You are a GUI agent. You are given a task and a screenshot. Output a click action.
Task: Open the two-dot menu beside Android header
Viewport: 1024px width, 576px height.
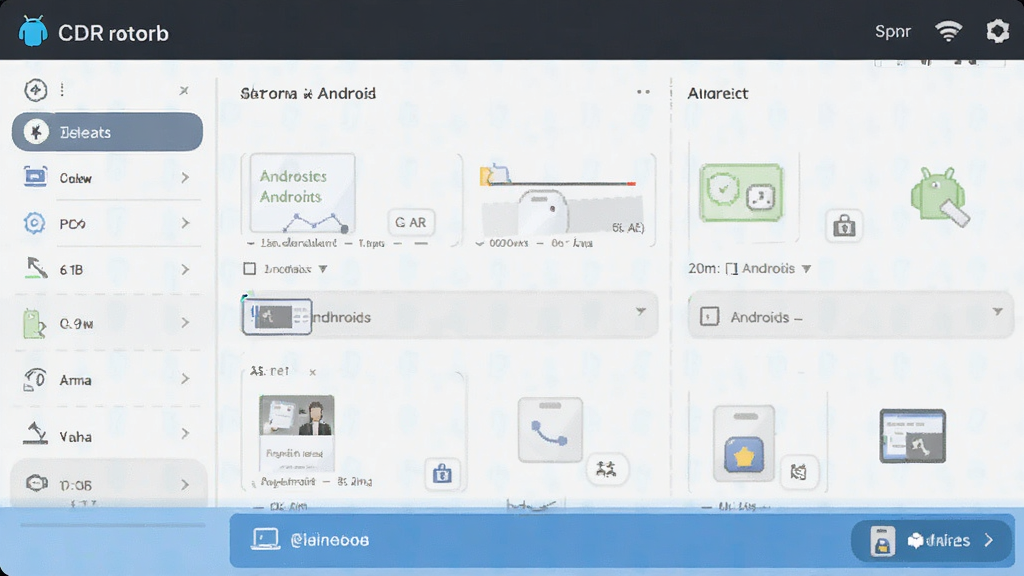pyautogui.click(x=643, y=92)
